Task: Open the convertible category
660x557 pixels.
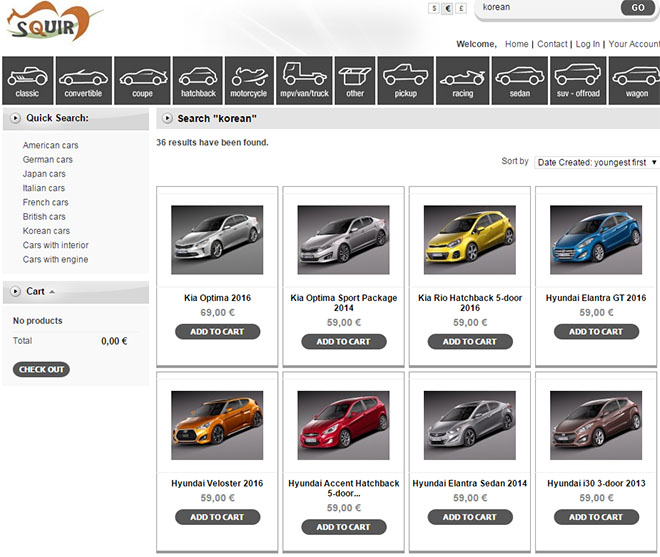Action: point(84,80)
